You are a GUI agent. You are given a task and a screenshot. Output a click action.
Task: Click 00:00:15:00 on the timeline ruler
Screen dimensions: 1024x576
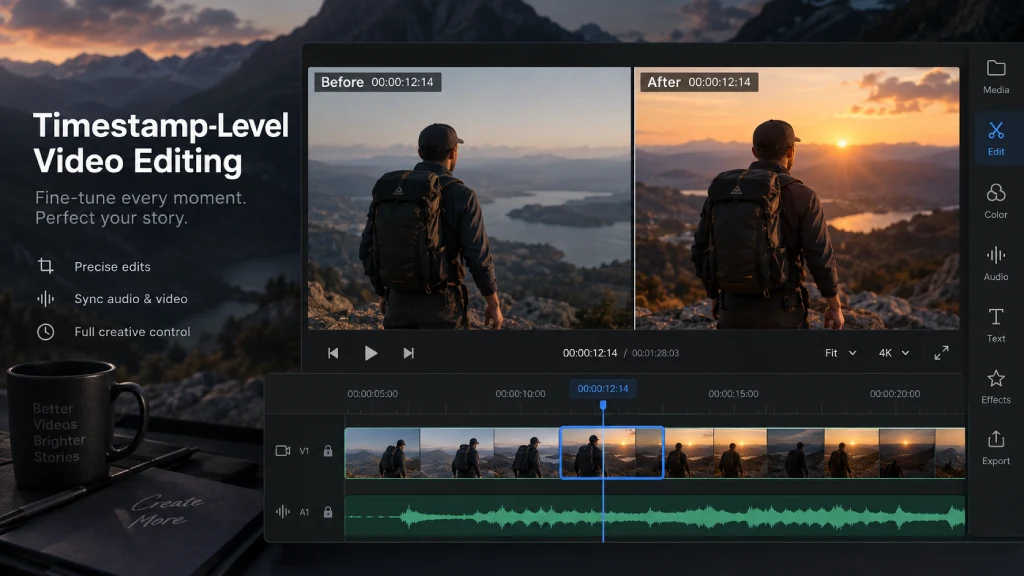click(x=733, y=394)
